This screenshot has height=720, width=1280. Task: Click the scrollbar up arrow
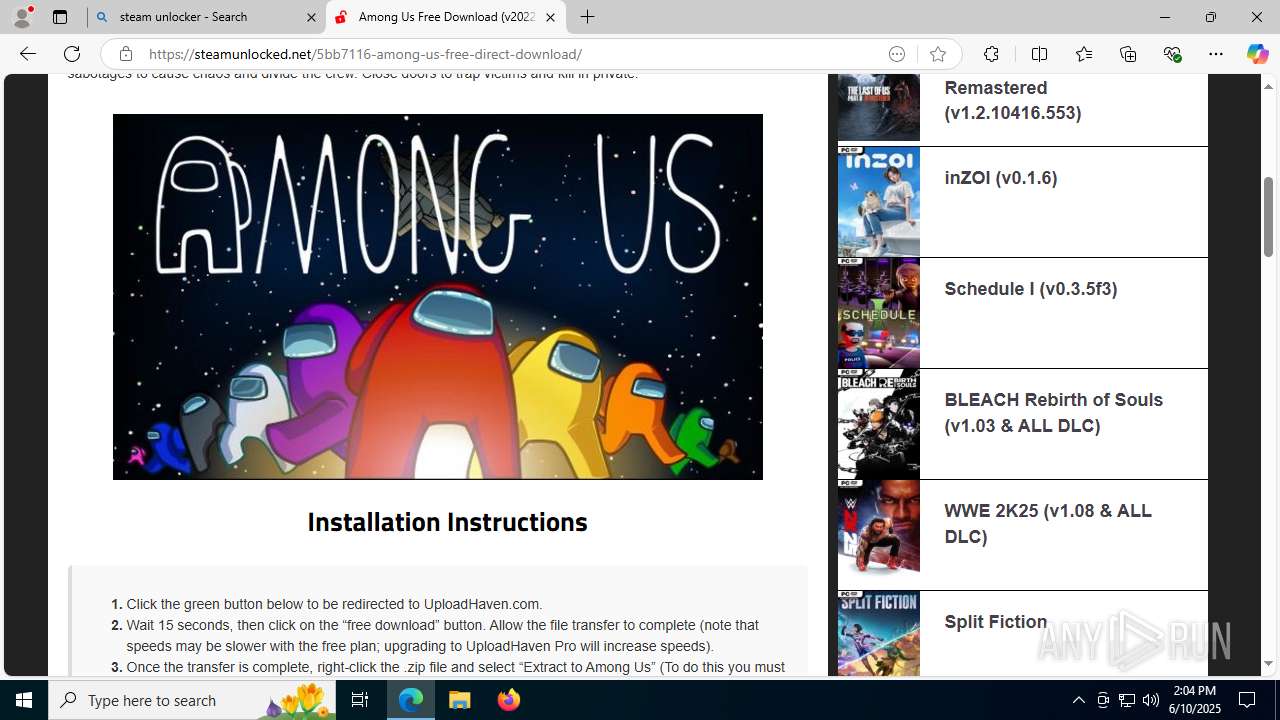click(1269, 85)
